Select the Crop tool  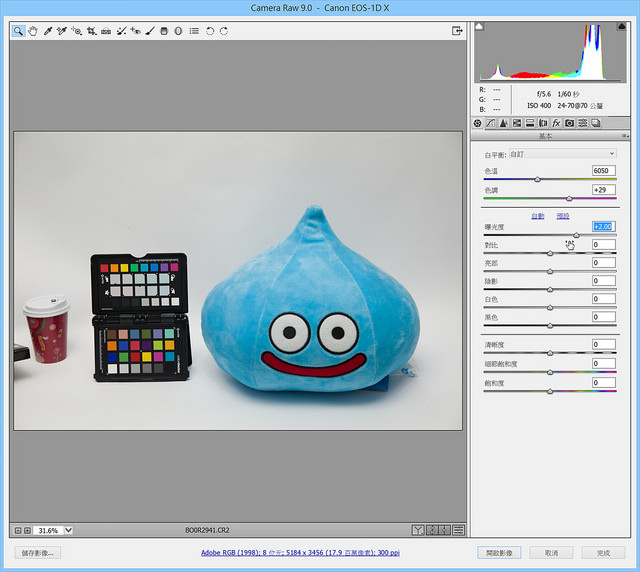click(91, 31)
